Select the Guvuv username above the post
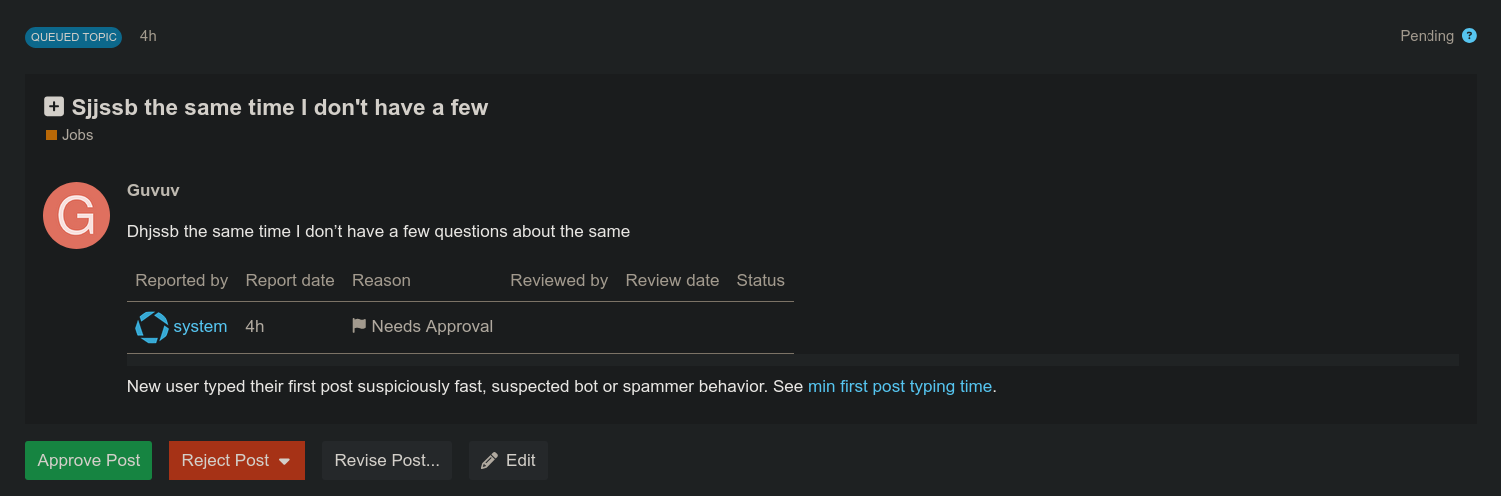Viewport: 1502px width, 496px height. 153,190
